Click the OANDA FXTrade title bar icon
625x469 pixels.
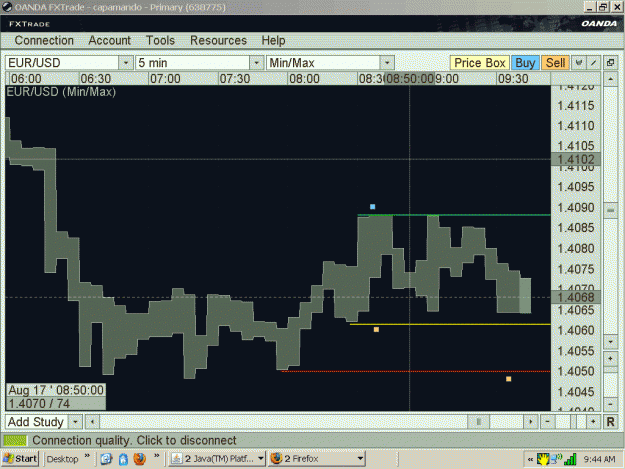[7, 7]
